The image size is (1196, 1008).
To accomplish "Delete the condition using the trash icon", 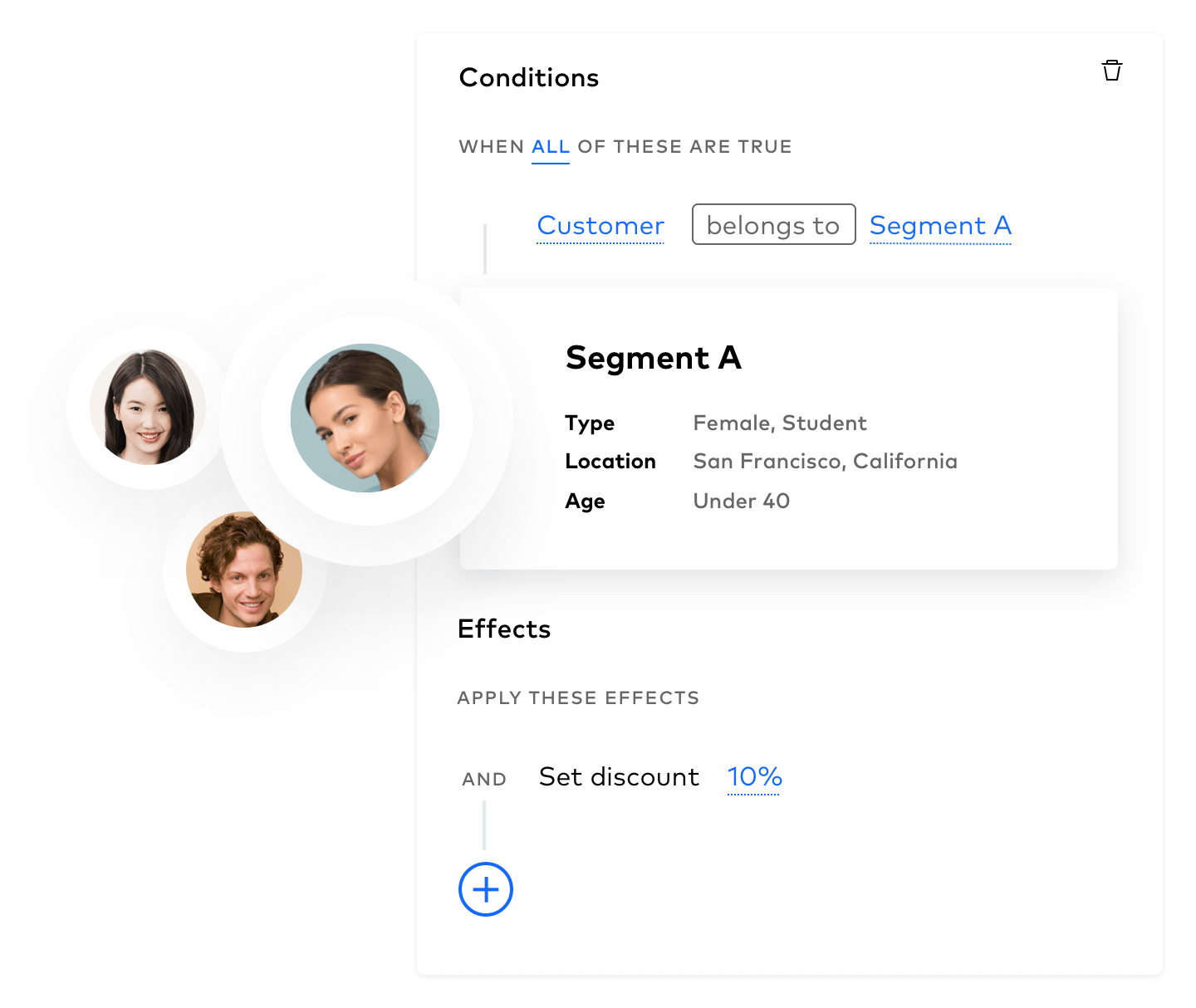I will click(1112, 71).
